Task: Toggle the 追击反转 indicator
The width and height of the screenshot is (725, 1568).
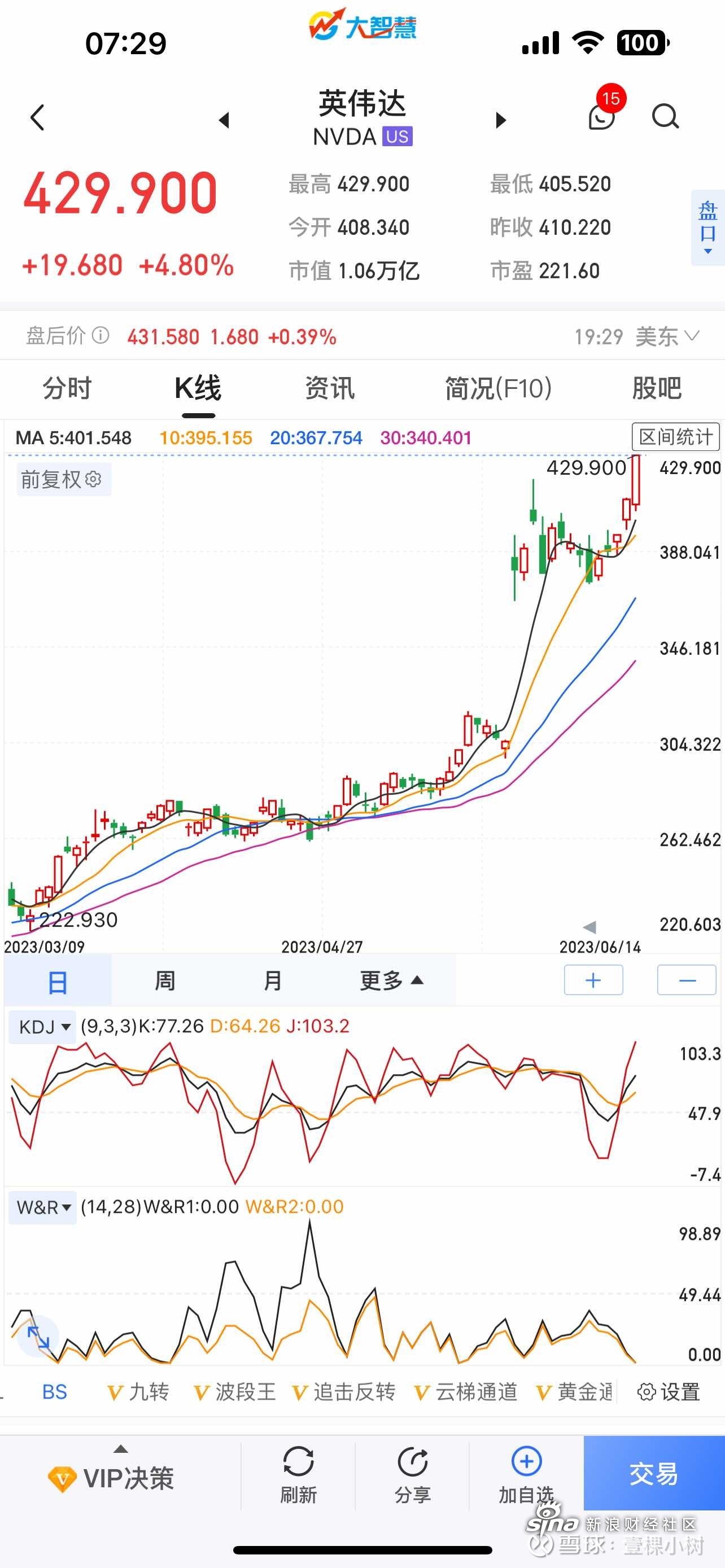Action: (344, 1391)
